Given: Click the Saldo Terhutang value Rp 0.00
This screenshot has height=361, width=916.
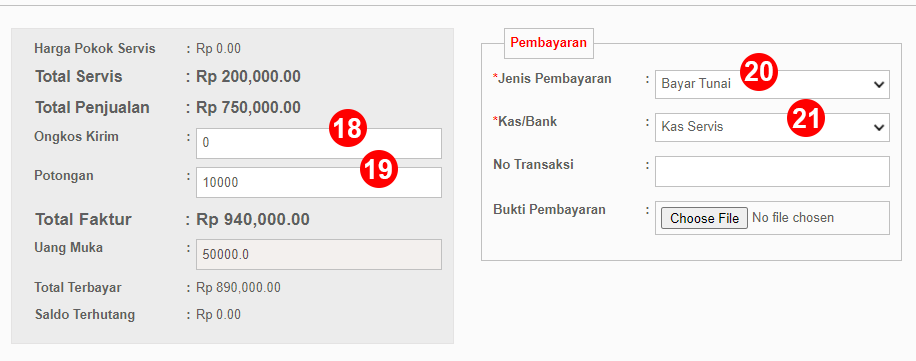Looking at the screenshot, I should 218,315.
